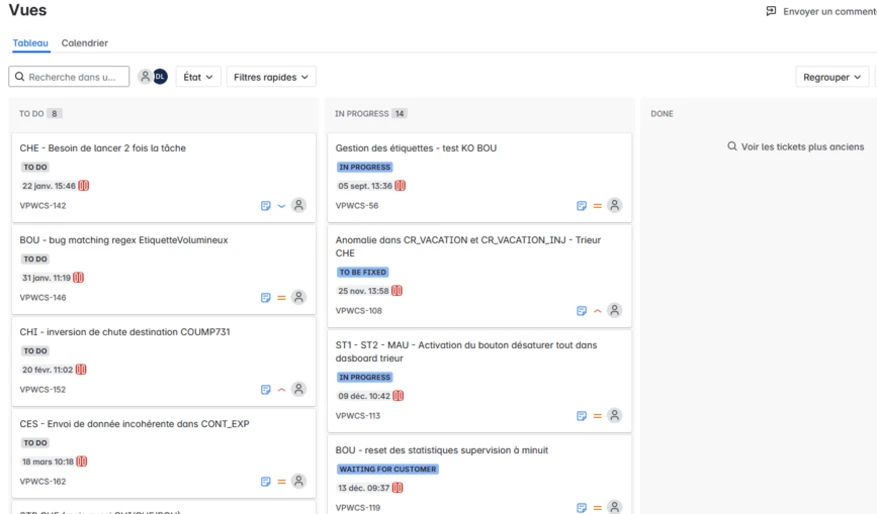Click ticket key VPWCS-142
The height and width of the screenshot is (514, 877).
(x=43, y=206)
